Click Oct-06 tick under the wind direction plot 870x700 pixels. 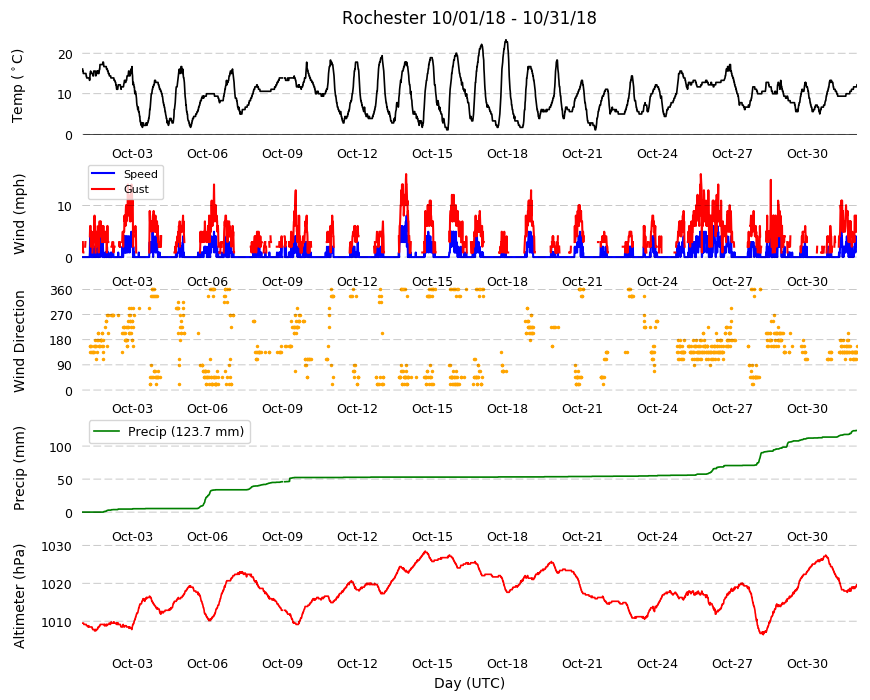pos(208,409)
